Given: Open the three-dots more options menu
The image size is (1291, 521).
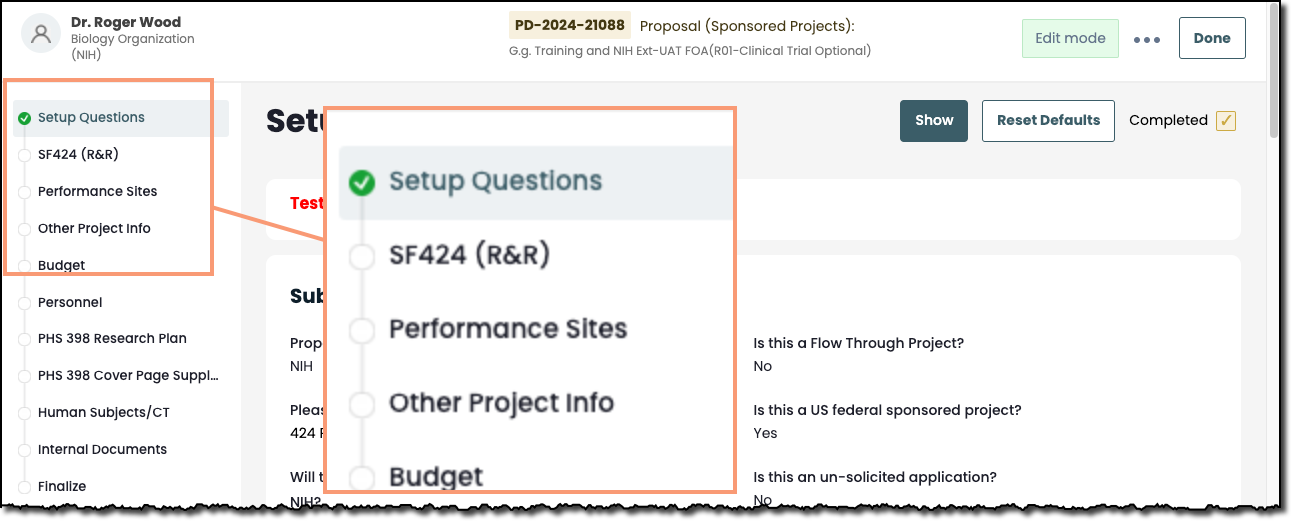Looking at the screenshot, I should point(1146,40).
